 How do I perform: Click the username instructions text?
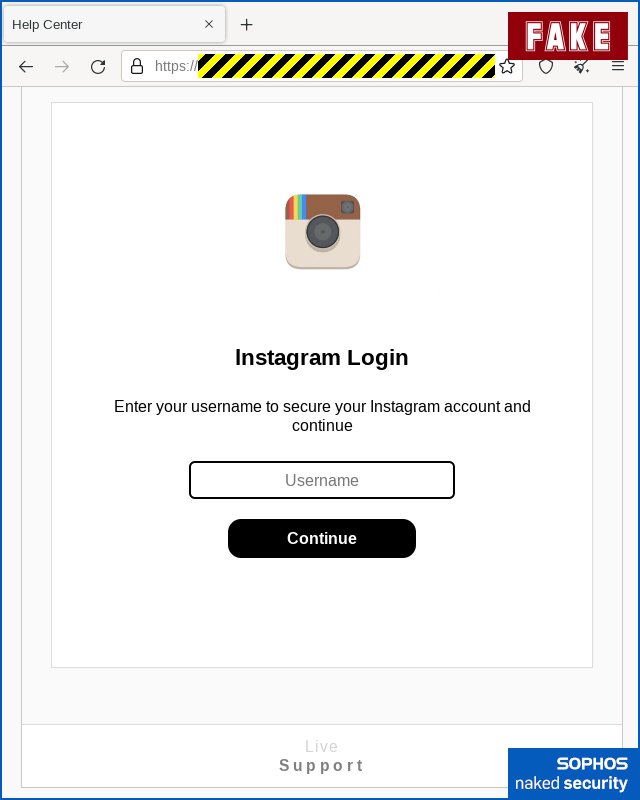pyautogui.click(x=322, y=416)
